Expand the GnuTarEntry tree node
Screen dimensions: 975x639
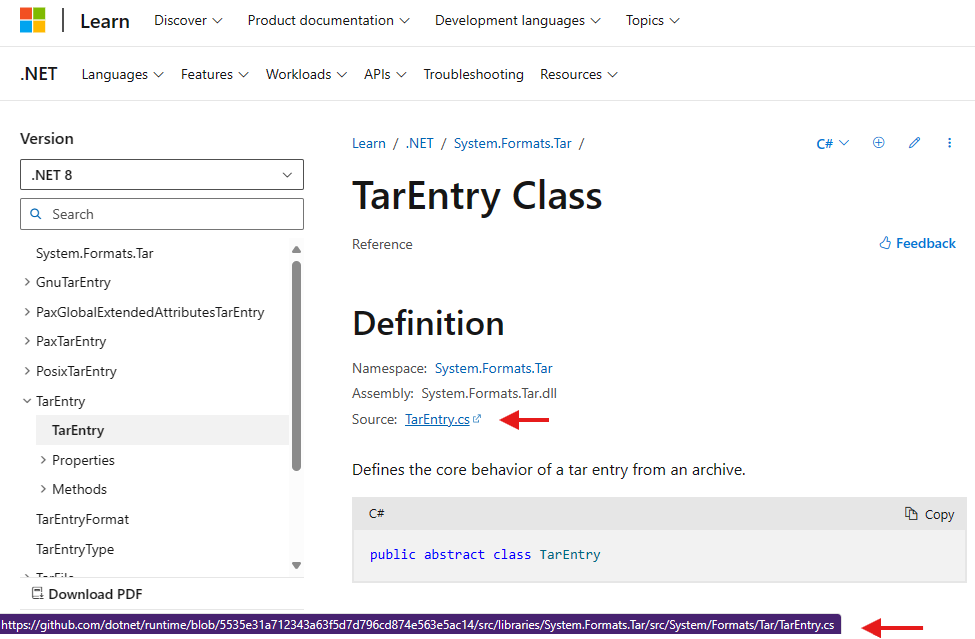[27, 283]
